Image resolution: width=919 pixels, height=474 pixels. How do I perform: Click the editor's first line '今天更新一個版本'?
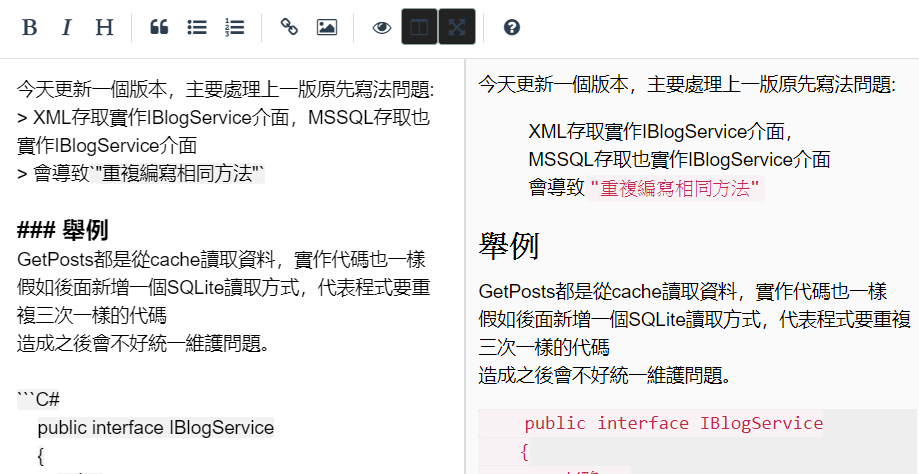(x=226, y=90)
